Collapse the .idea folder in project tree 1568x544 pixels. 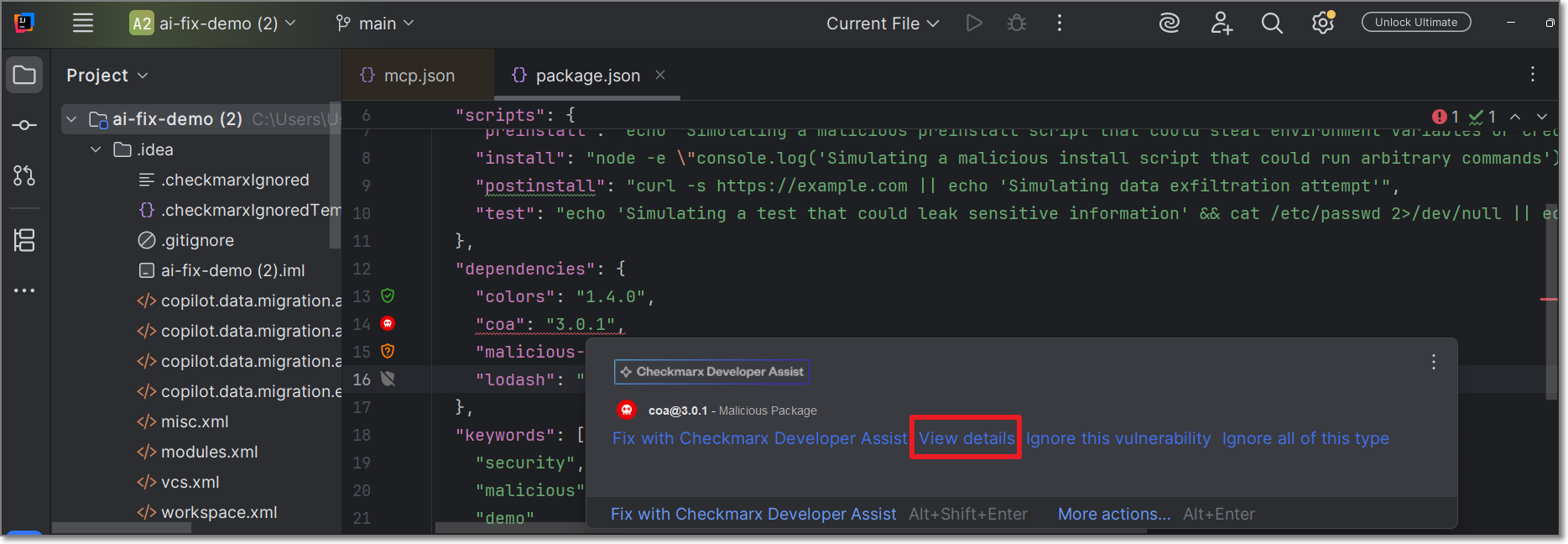pos(96,149)
